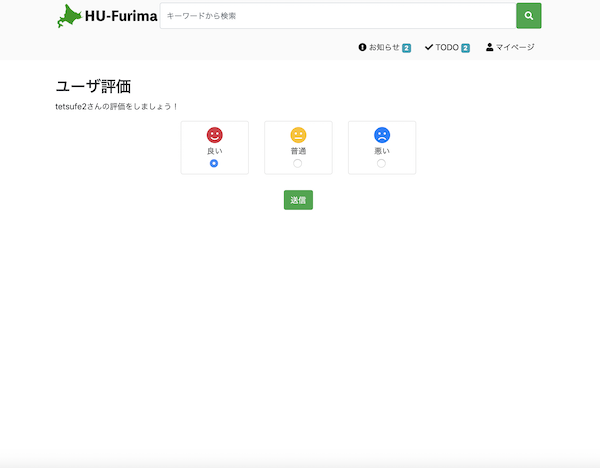
Task: Click the 普通 label text
Action: (298, 151)
